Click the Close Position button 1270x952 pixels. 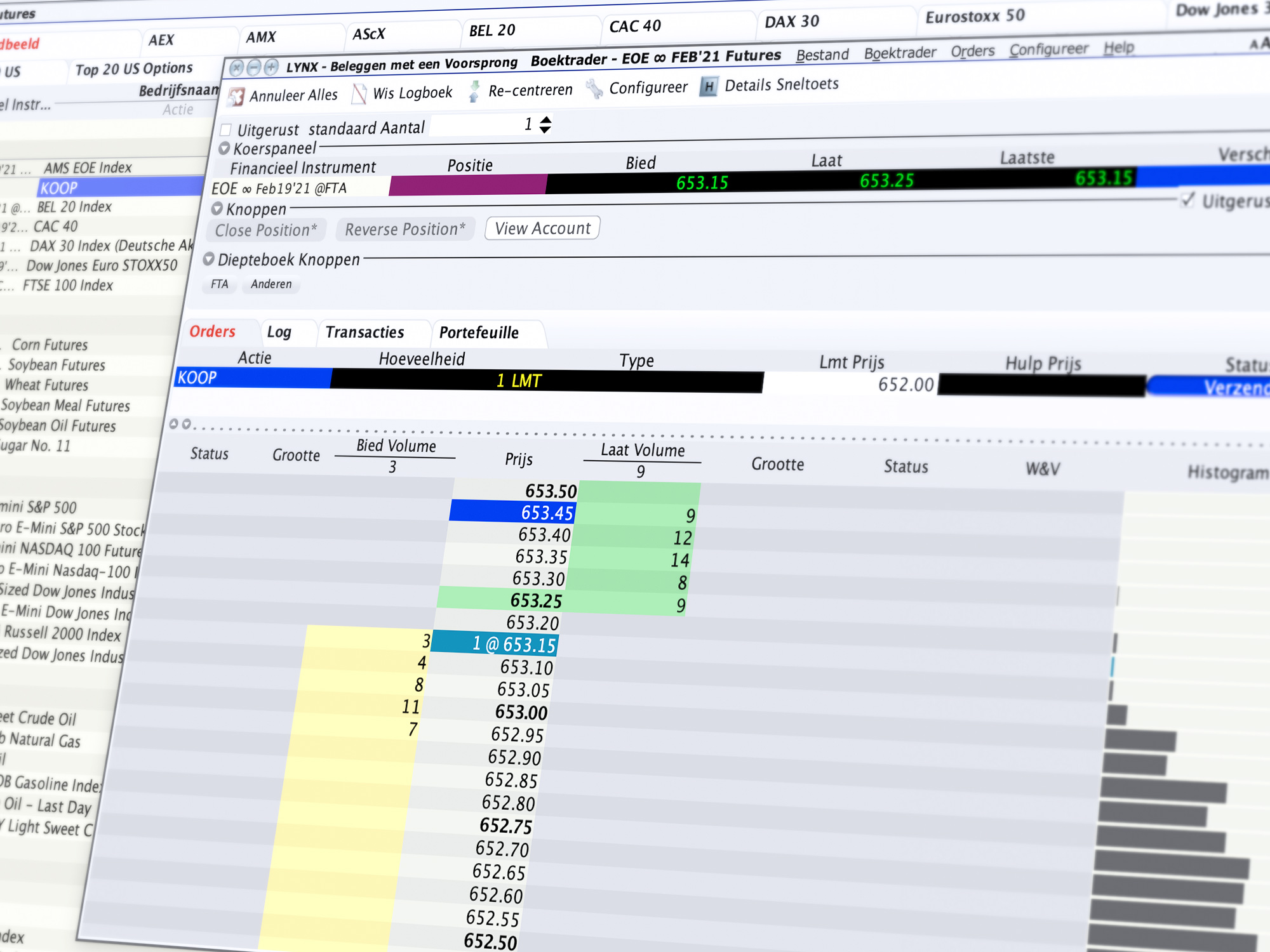click(x=266, y=230)
